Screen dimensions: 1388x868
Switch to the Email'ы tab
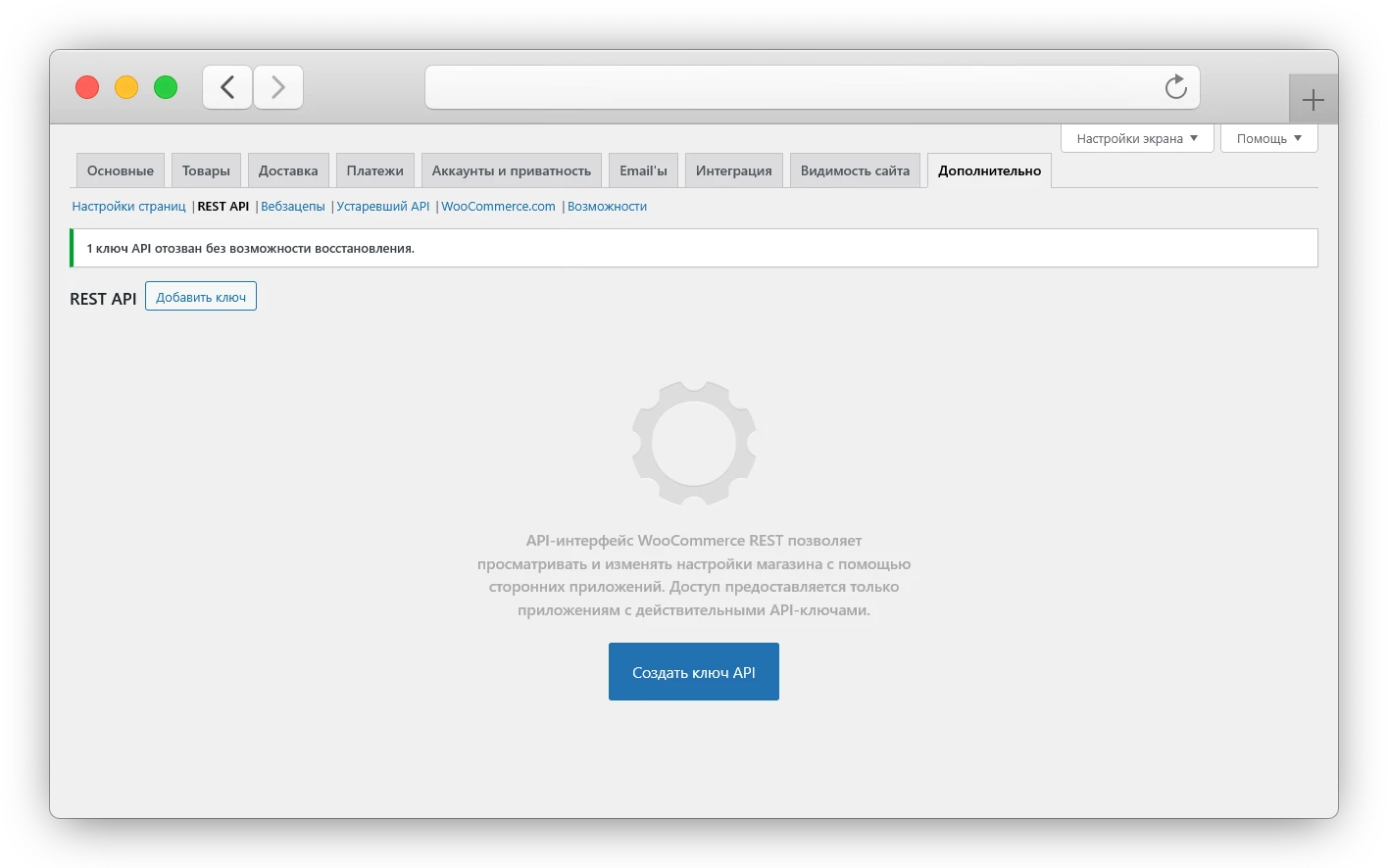643,170
